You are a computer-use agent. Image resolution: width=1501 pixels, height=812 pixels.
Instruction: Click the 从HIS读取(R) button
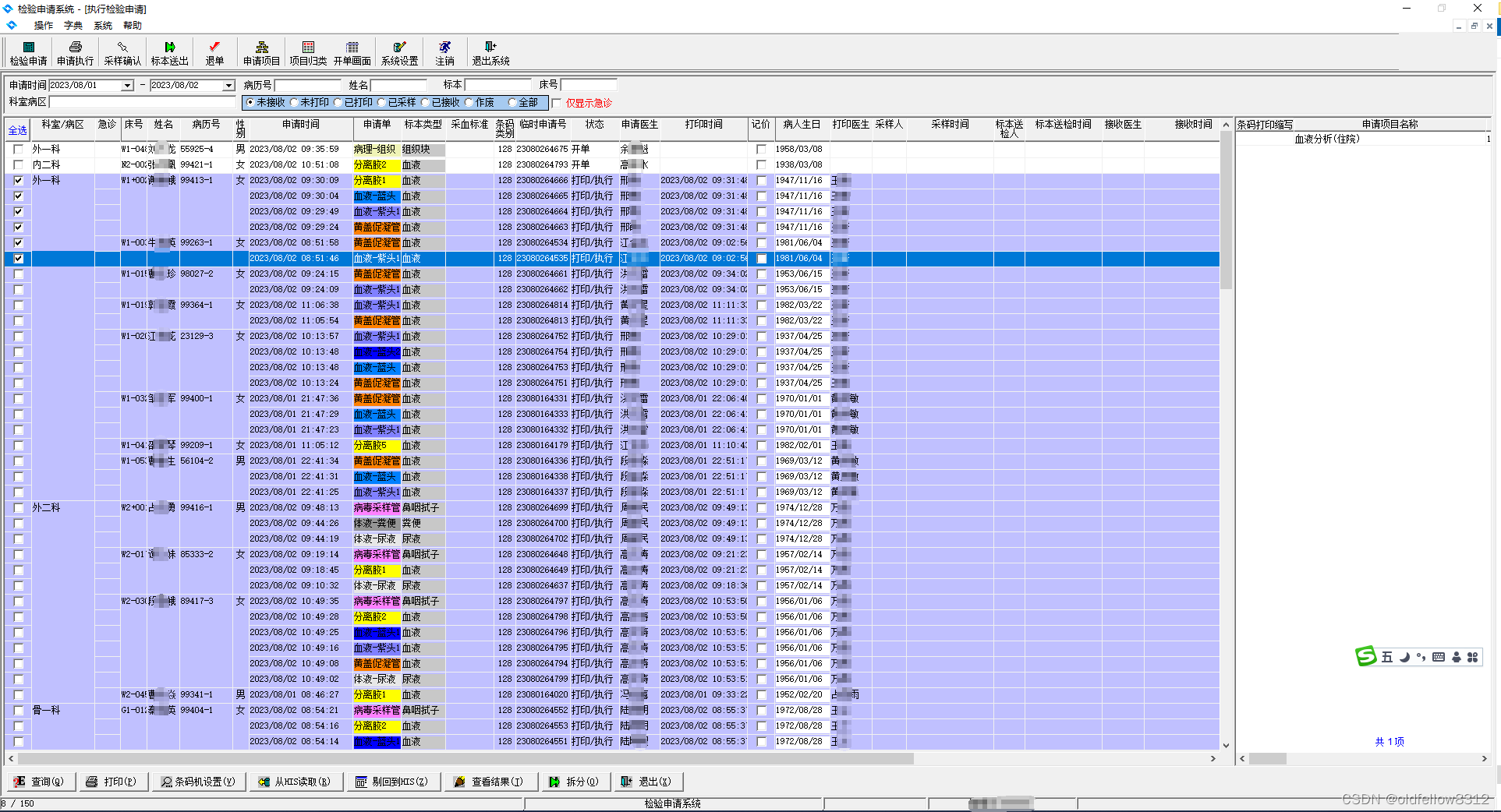[296, 782]
